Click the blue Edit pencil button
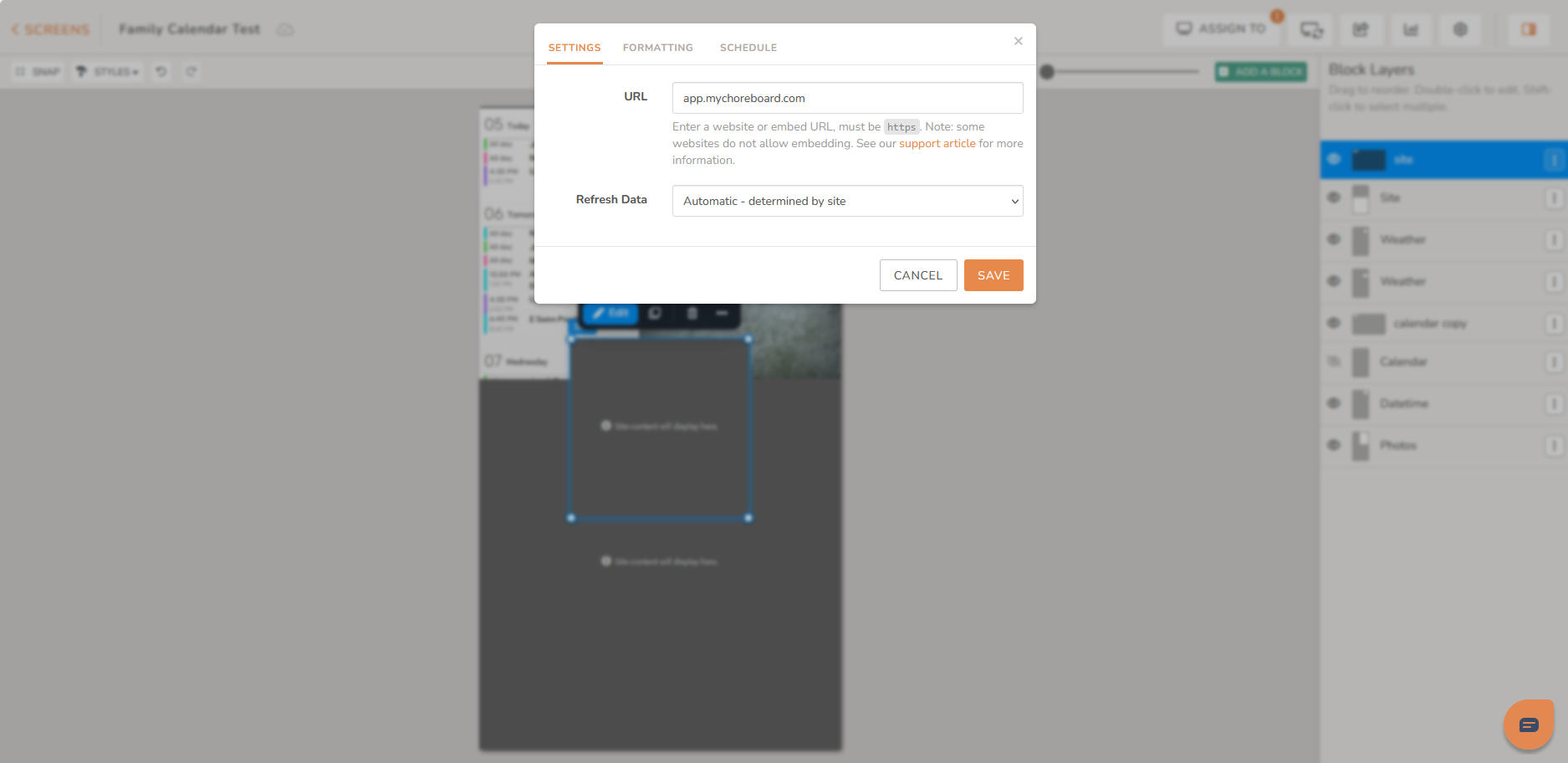1568x763 pixels. pos(611,313)
